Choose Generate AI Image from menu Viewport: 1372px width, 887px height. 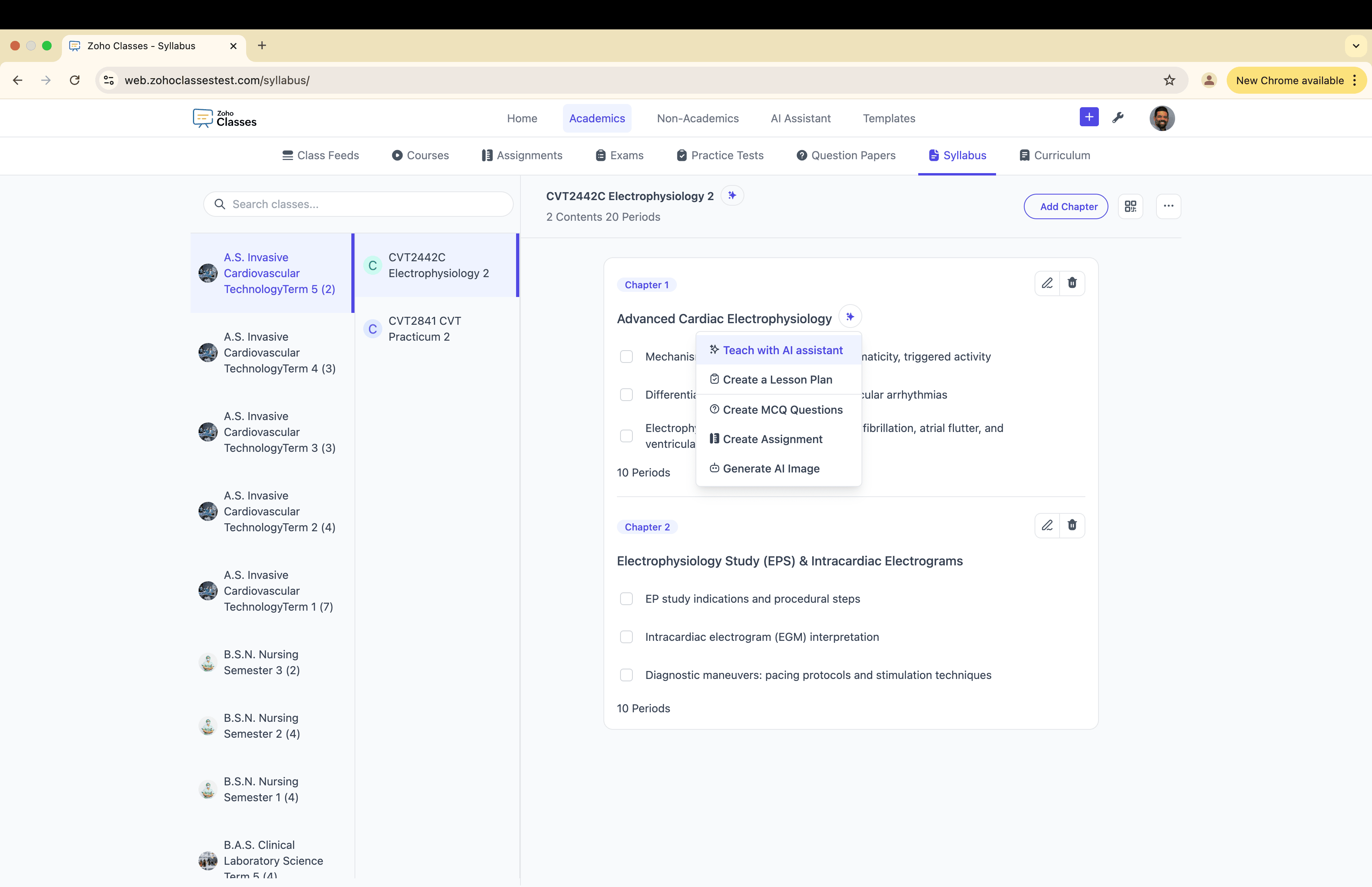point(771,469)
